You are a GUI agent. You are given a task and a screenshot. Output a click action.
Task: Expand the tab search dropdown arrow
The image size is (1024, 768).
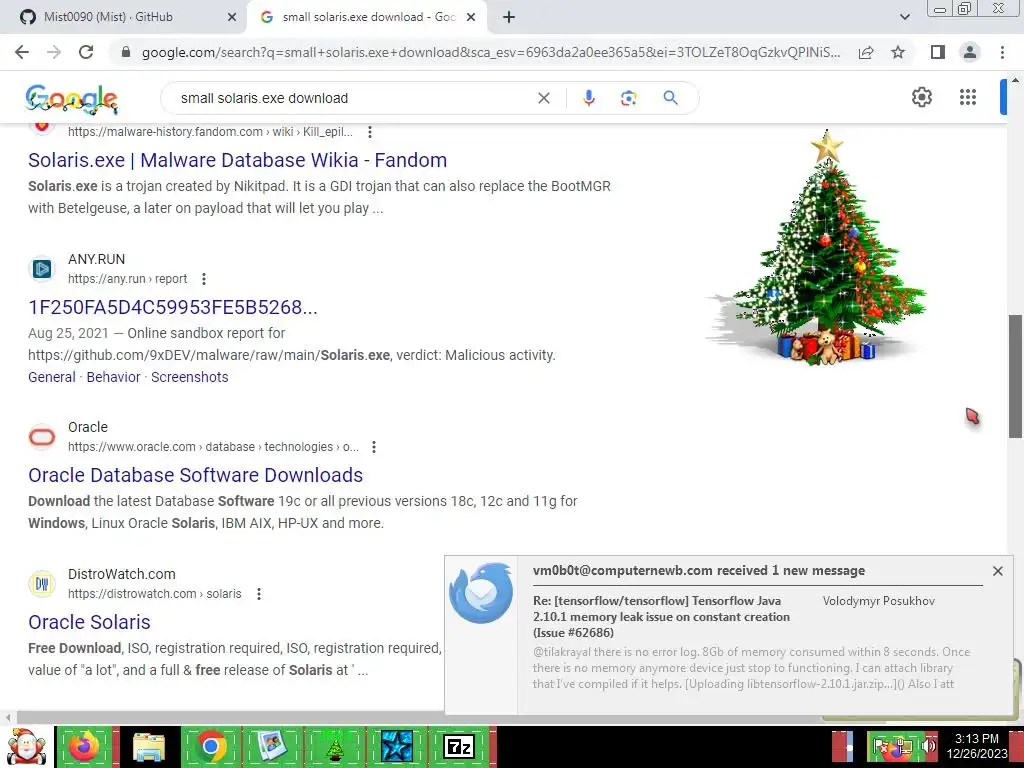[904, 18]
